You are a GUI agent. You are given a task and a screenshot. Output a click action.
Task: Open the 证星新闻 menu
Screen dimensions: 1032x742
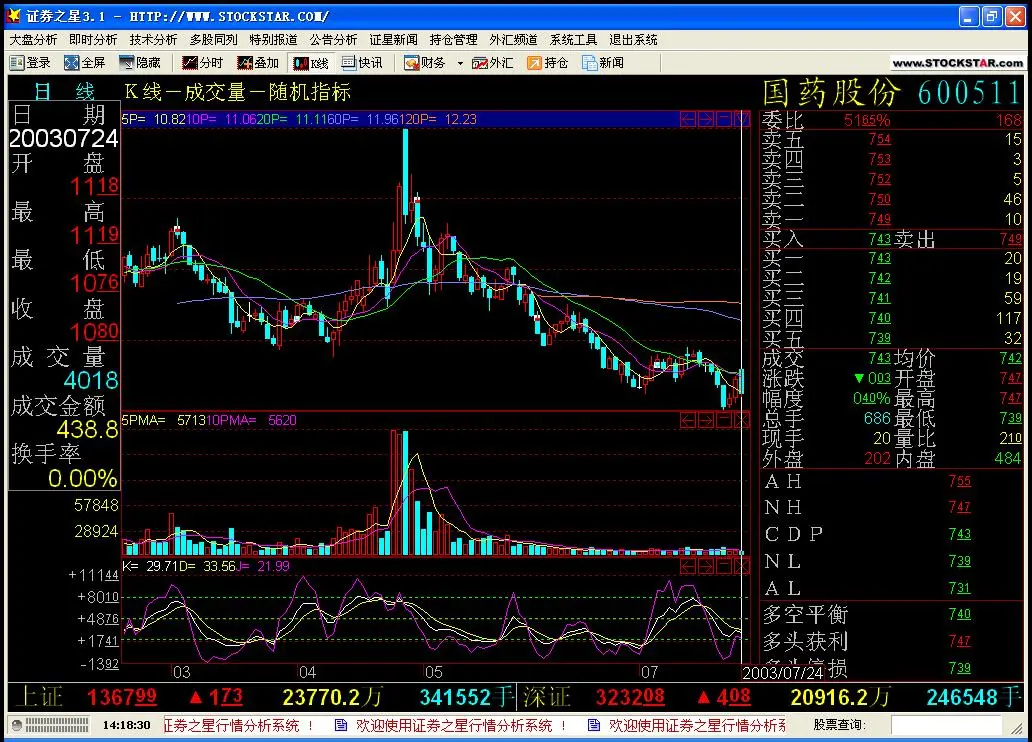pos(394,40)
